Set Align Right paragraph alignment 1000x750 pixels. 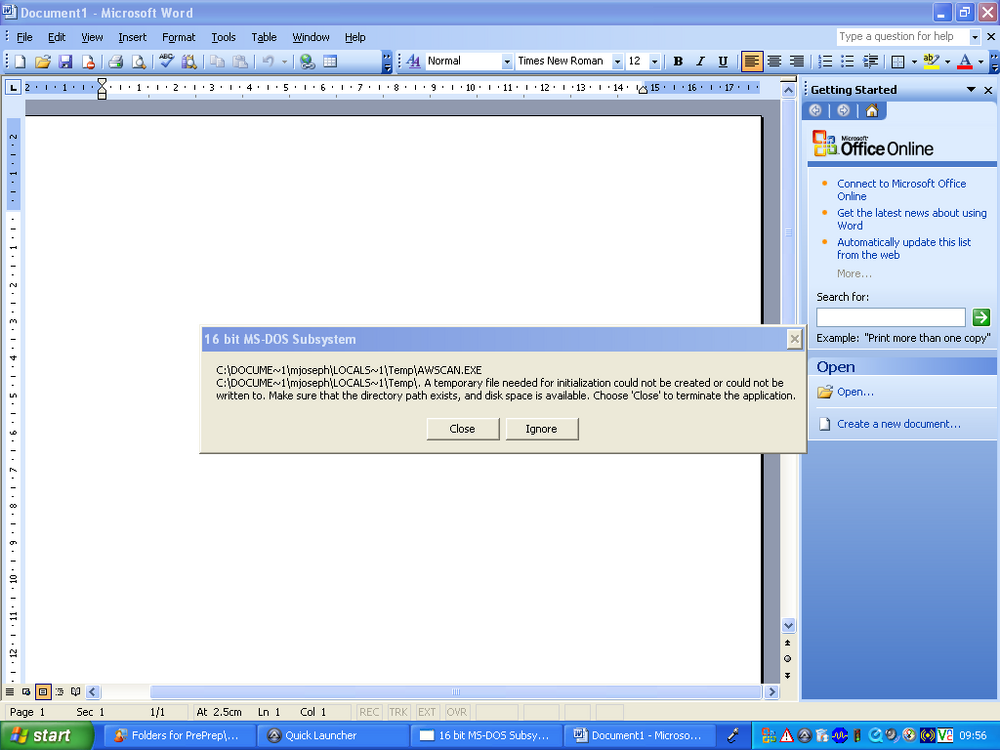pos(797,61)
